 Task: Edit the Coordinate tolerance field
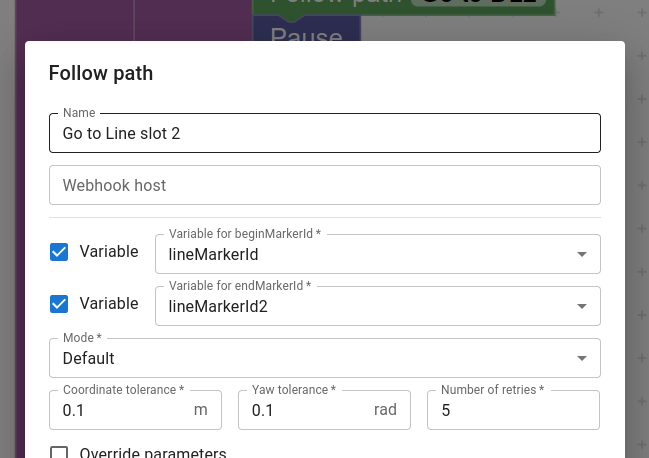[135, 410]
